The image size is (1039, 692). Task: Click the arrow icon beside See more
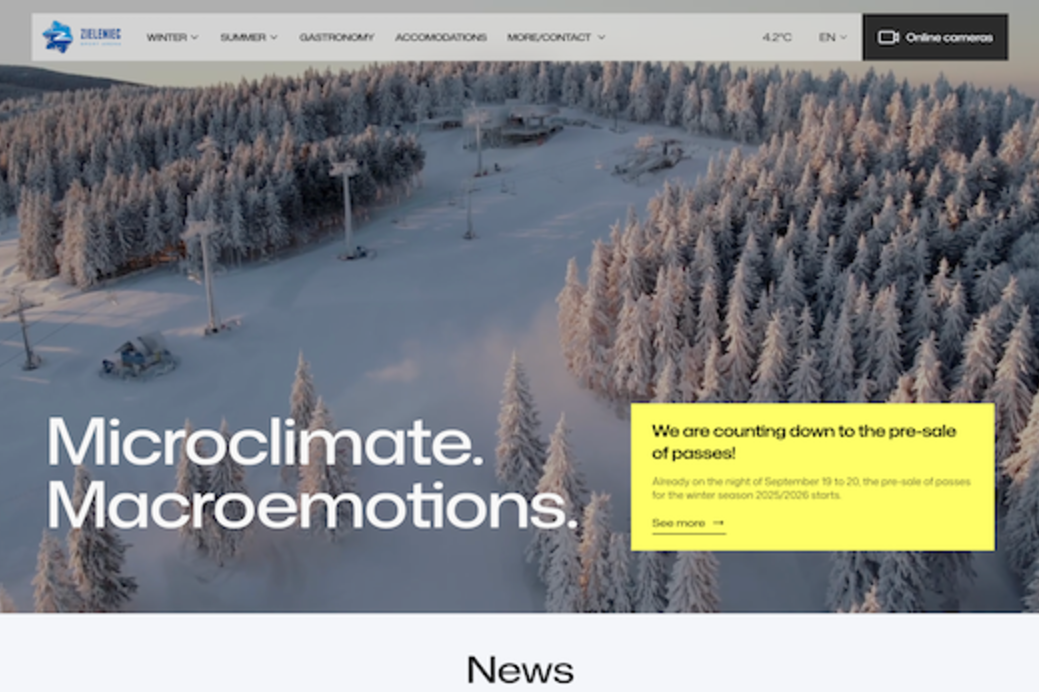point(718,523)
